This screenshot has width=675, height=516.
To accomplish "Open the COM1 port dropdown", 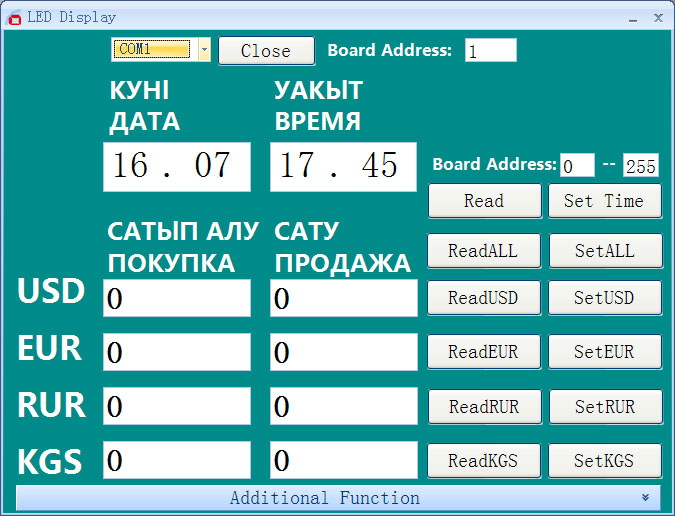I will pyautogui.click(x=204, y=50).
